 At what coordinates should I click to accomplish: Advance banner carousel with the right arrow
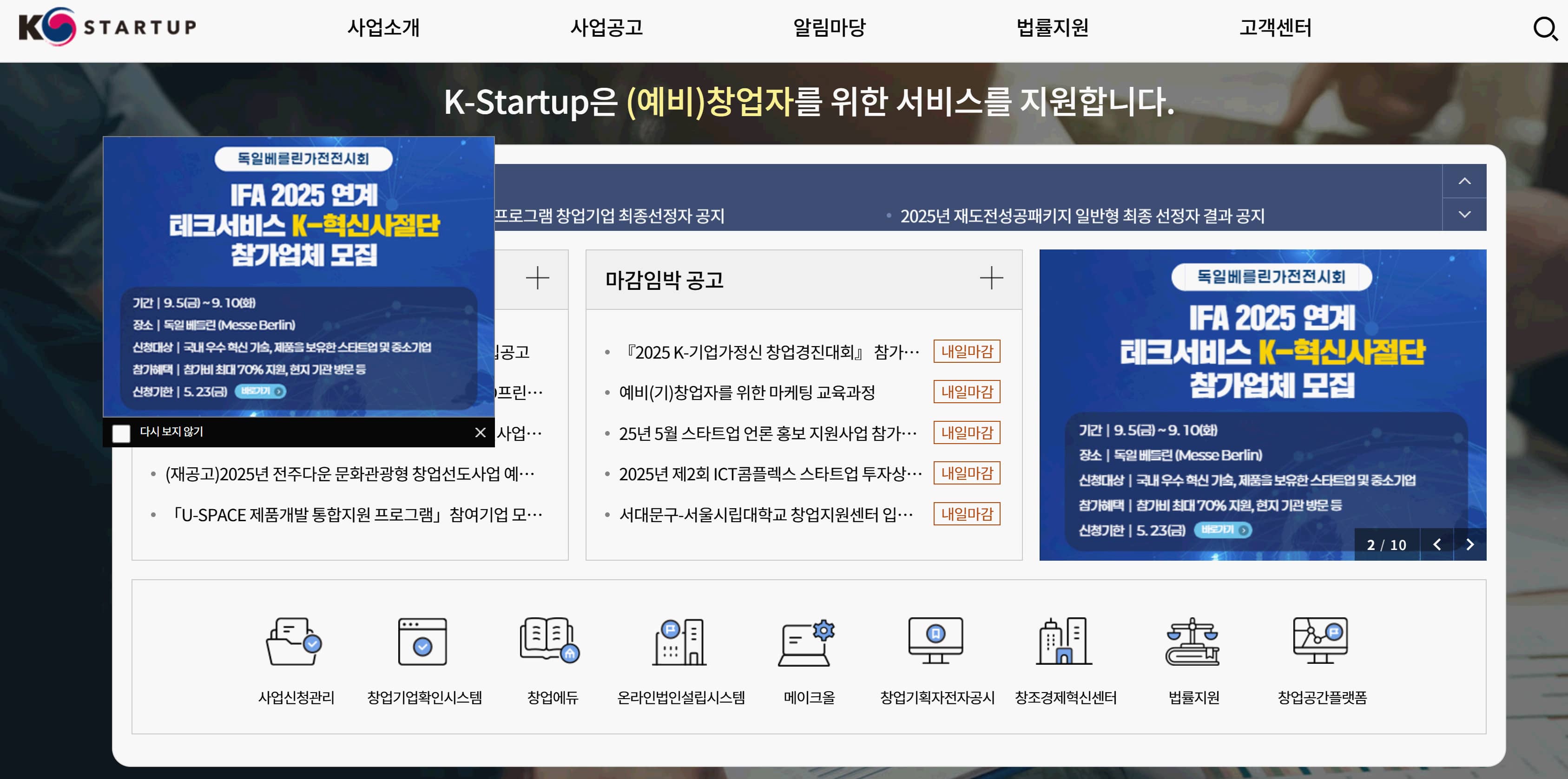tap(1471, 545)
